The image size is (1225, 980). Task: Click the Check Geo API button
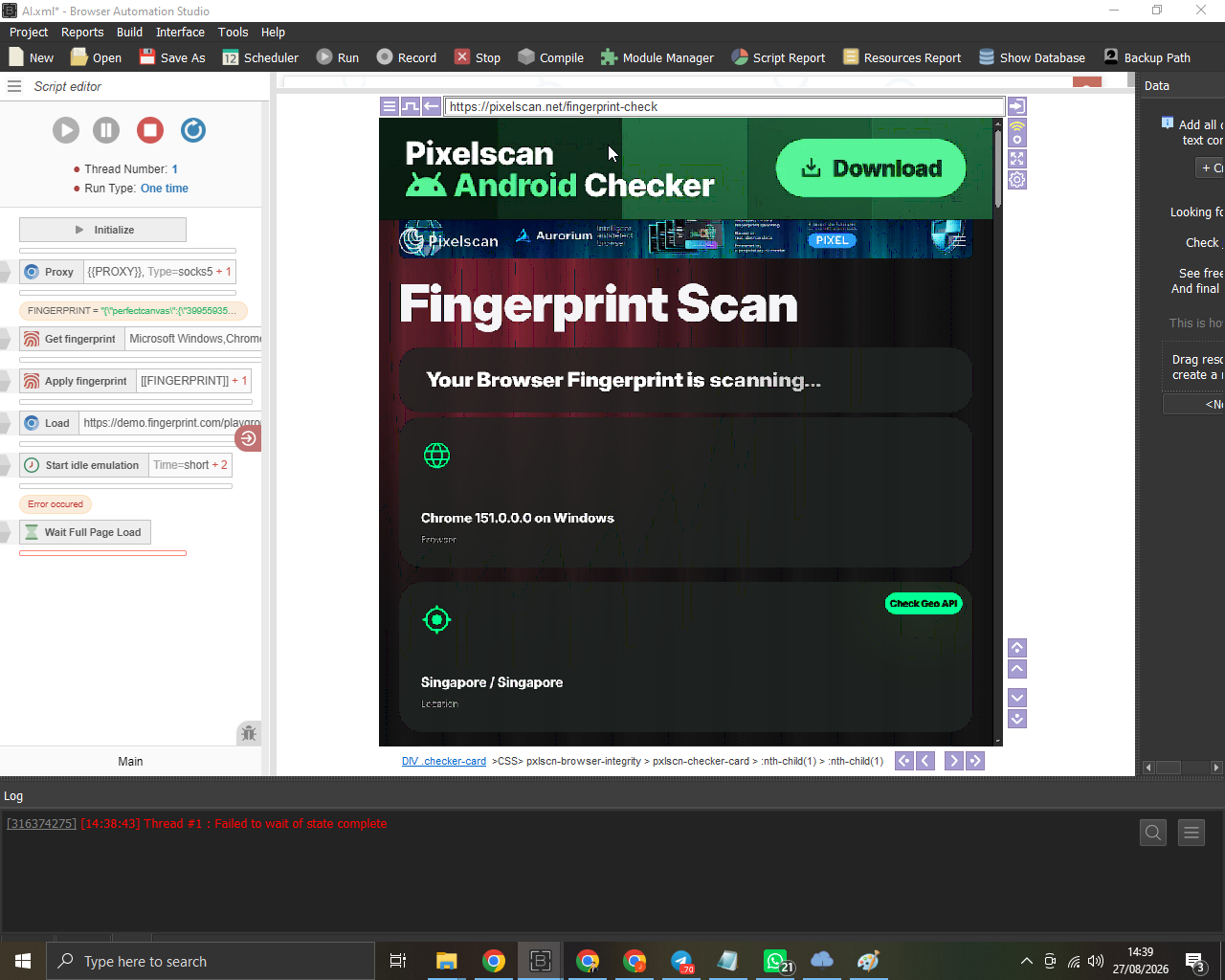pyautogui.click(x=924, y=604)
